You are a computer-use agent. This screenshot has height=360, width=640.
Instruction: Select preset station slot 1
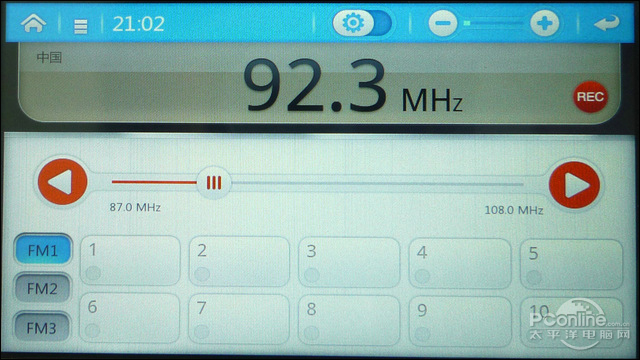130,260
